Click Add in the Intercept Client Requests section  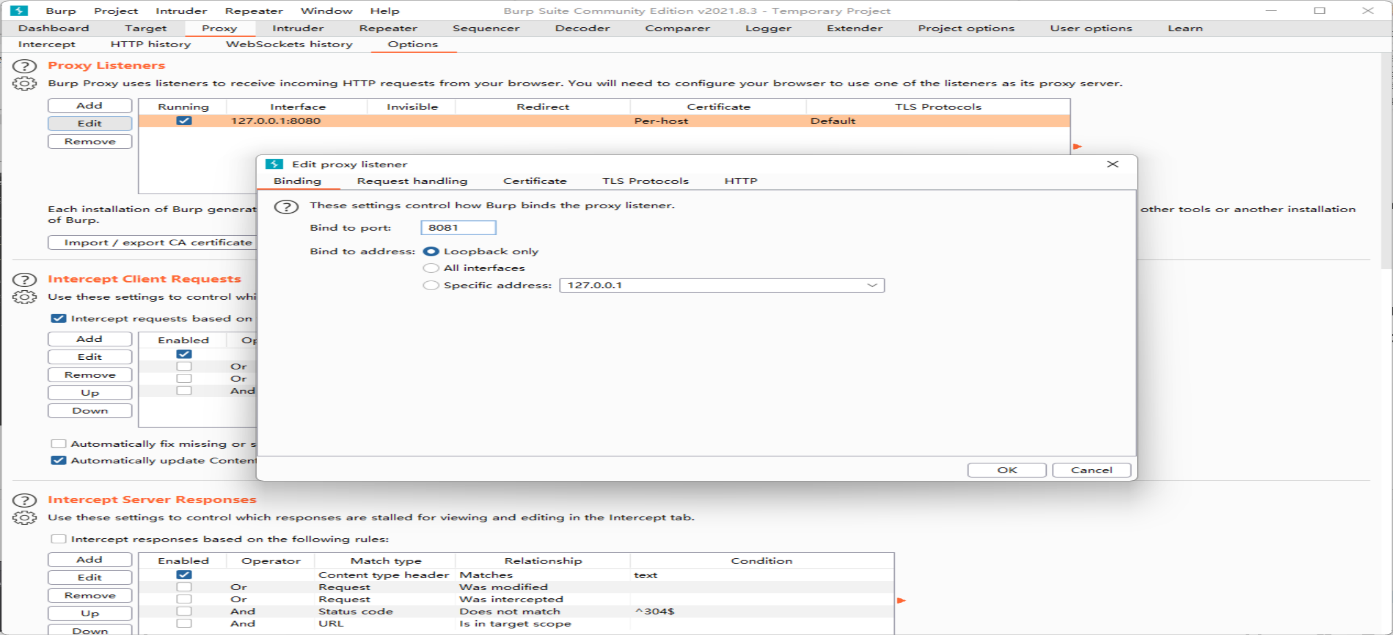[x=90, y=339]
